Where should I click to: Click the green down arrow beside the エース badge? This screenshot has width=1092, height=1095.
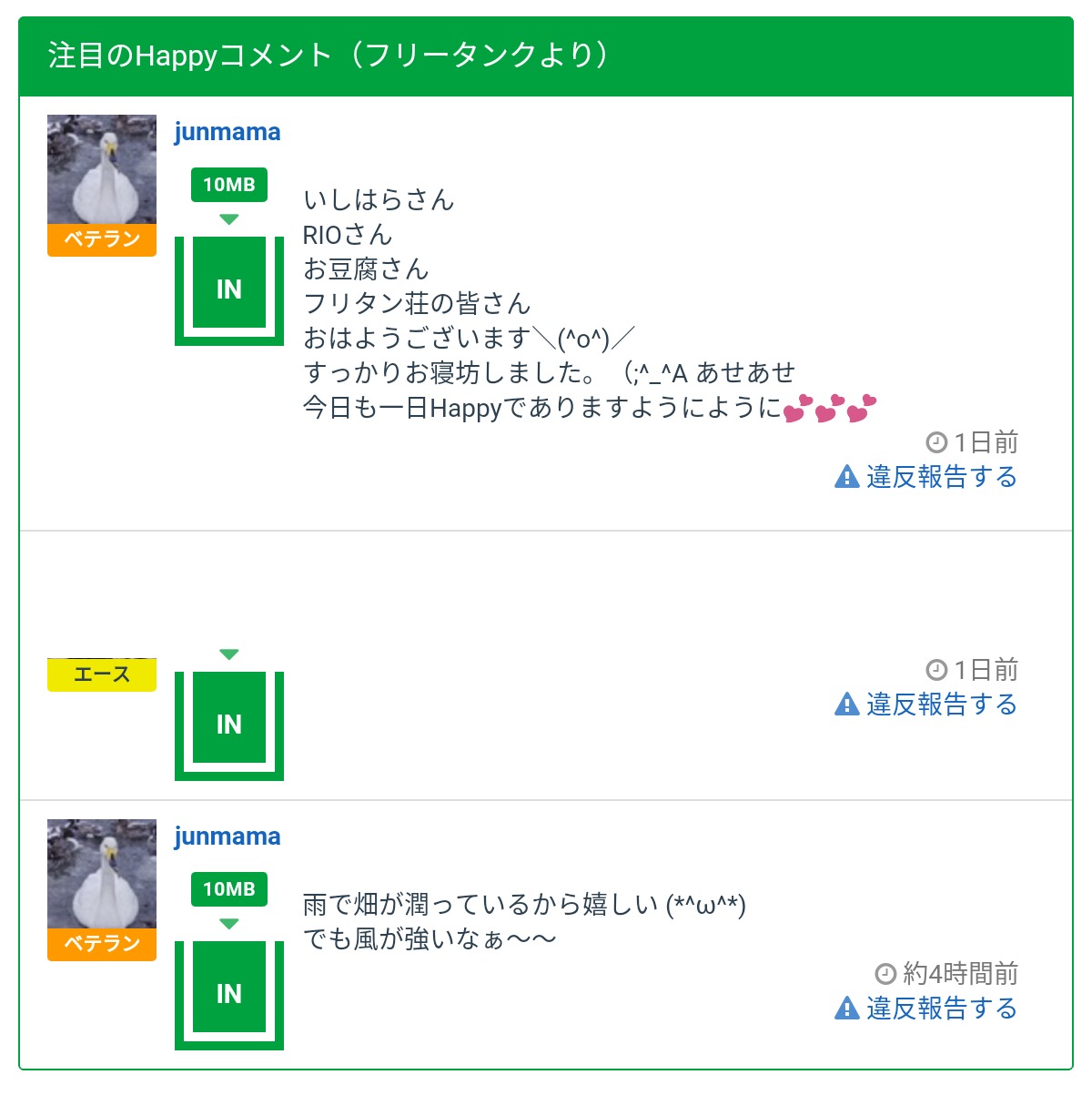pos(229,654)
